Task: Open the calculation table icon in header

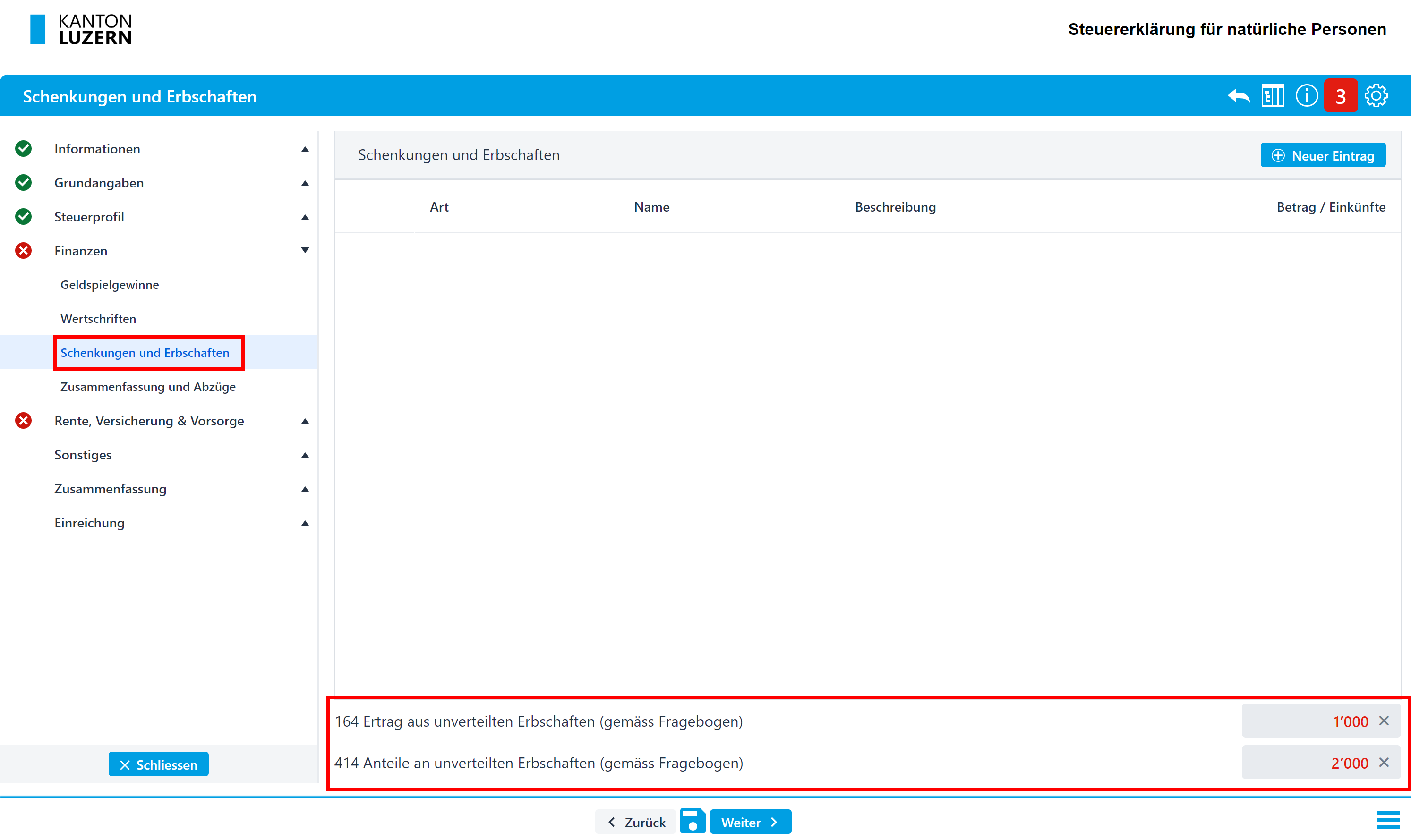Action: click(1272, 96)
